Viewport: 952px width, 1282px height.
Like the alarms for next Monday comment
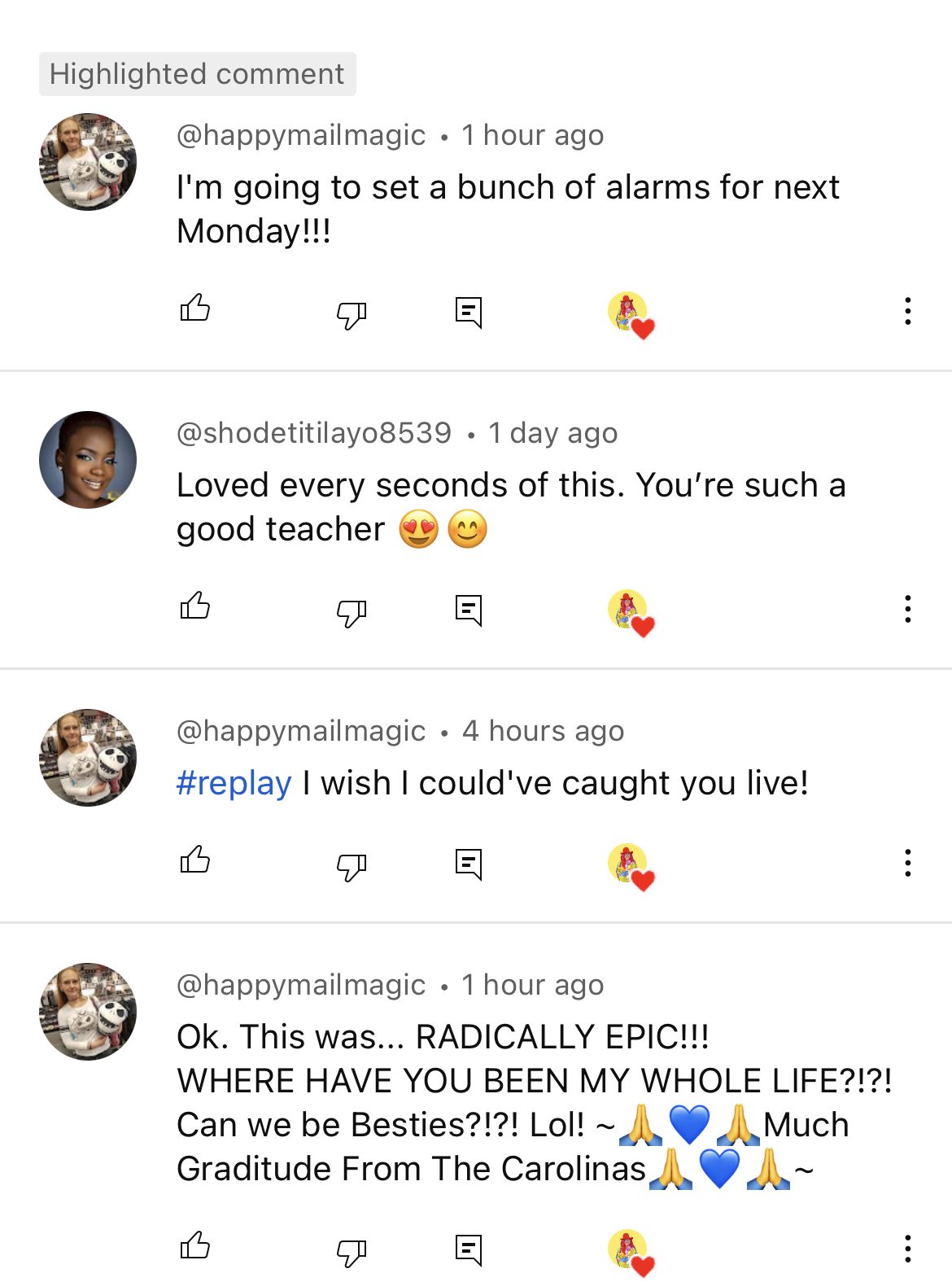[x=195, y=310]
